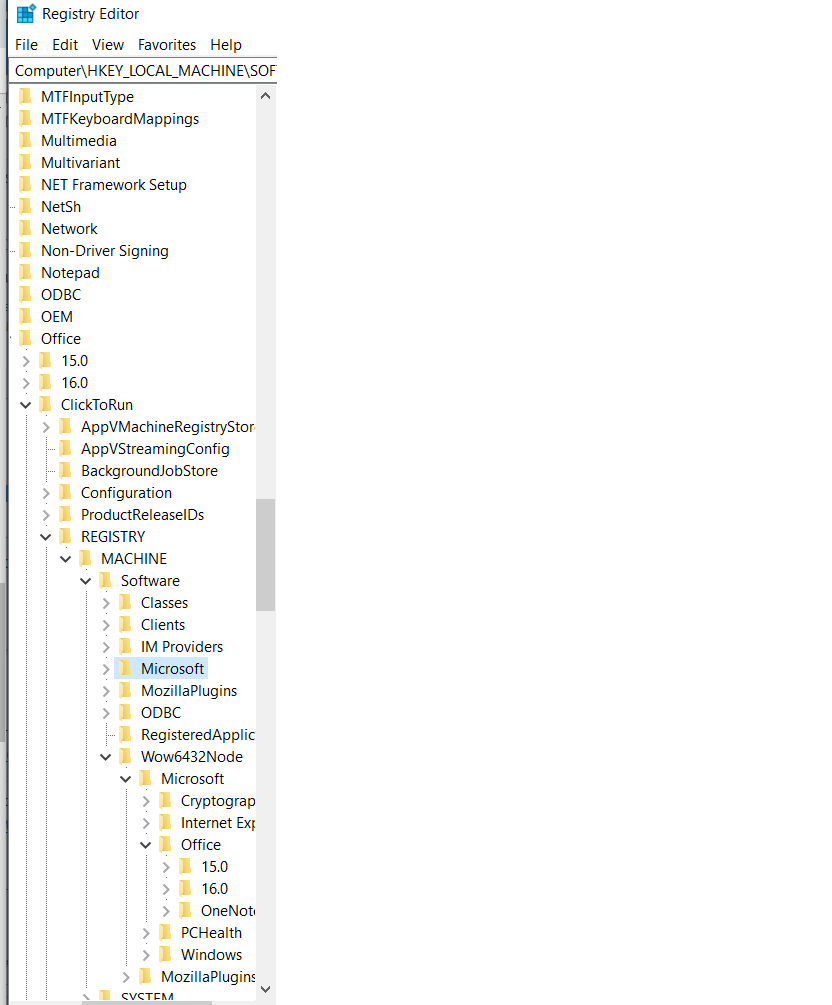Expand the highlighted Microsoft key

106,669
